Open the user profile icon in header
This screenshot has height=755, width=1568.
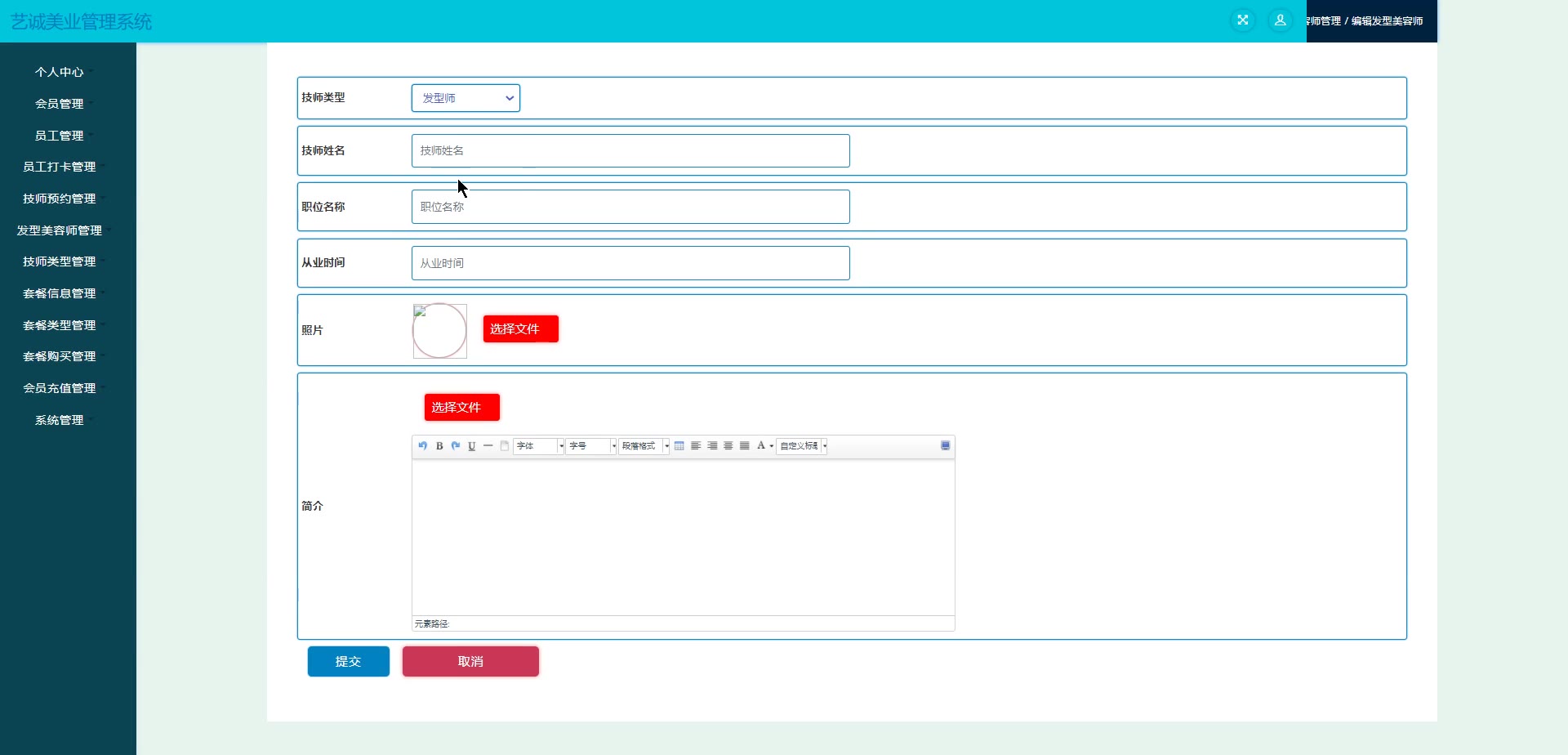[x=1281, y=20]
